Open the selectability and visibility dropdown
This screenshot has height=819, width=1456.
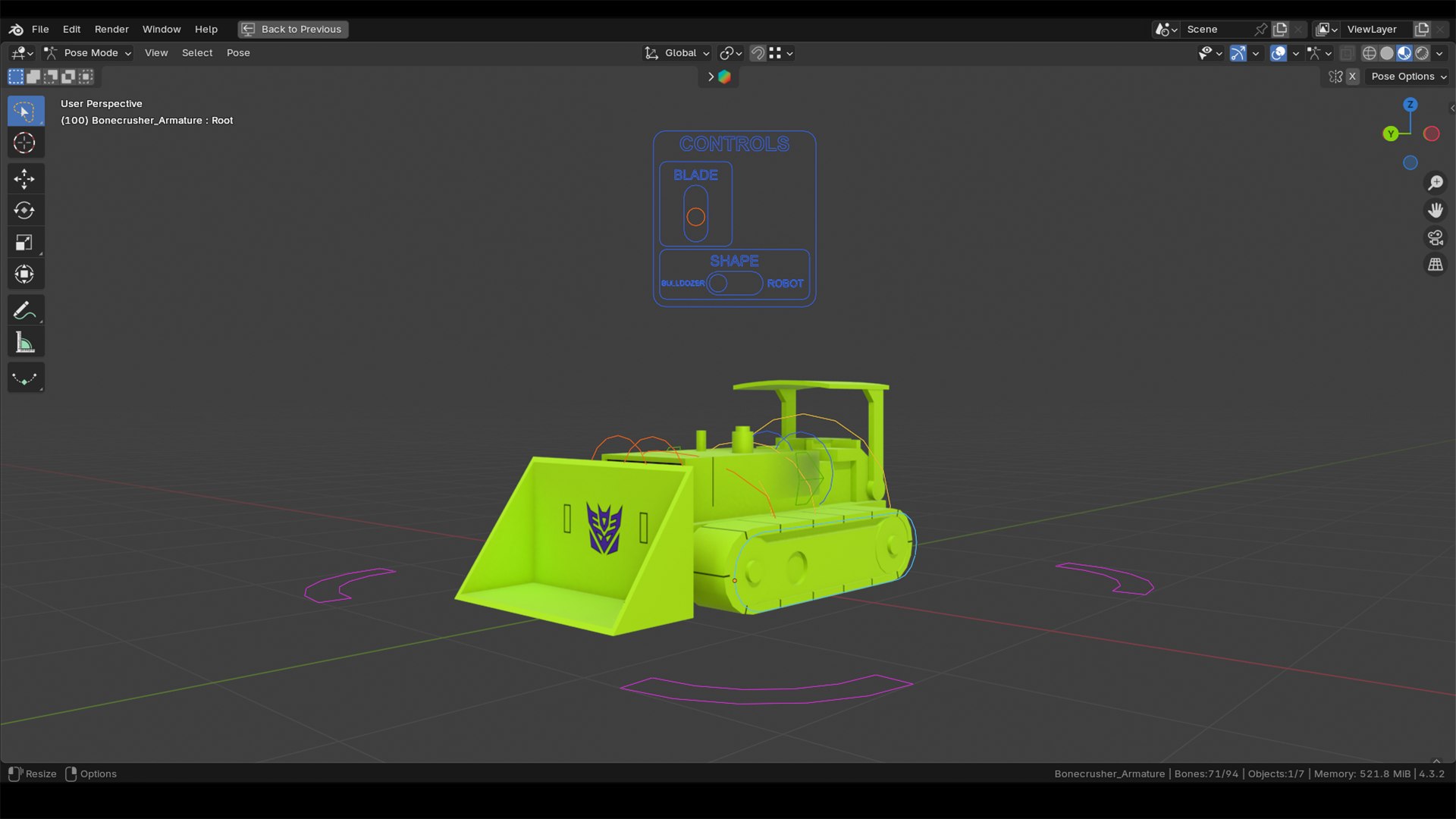[x=1210, y=53]
